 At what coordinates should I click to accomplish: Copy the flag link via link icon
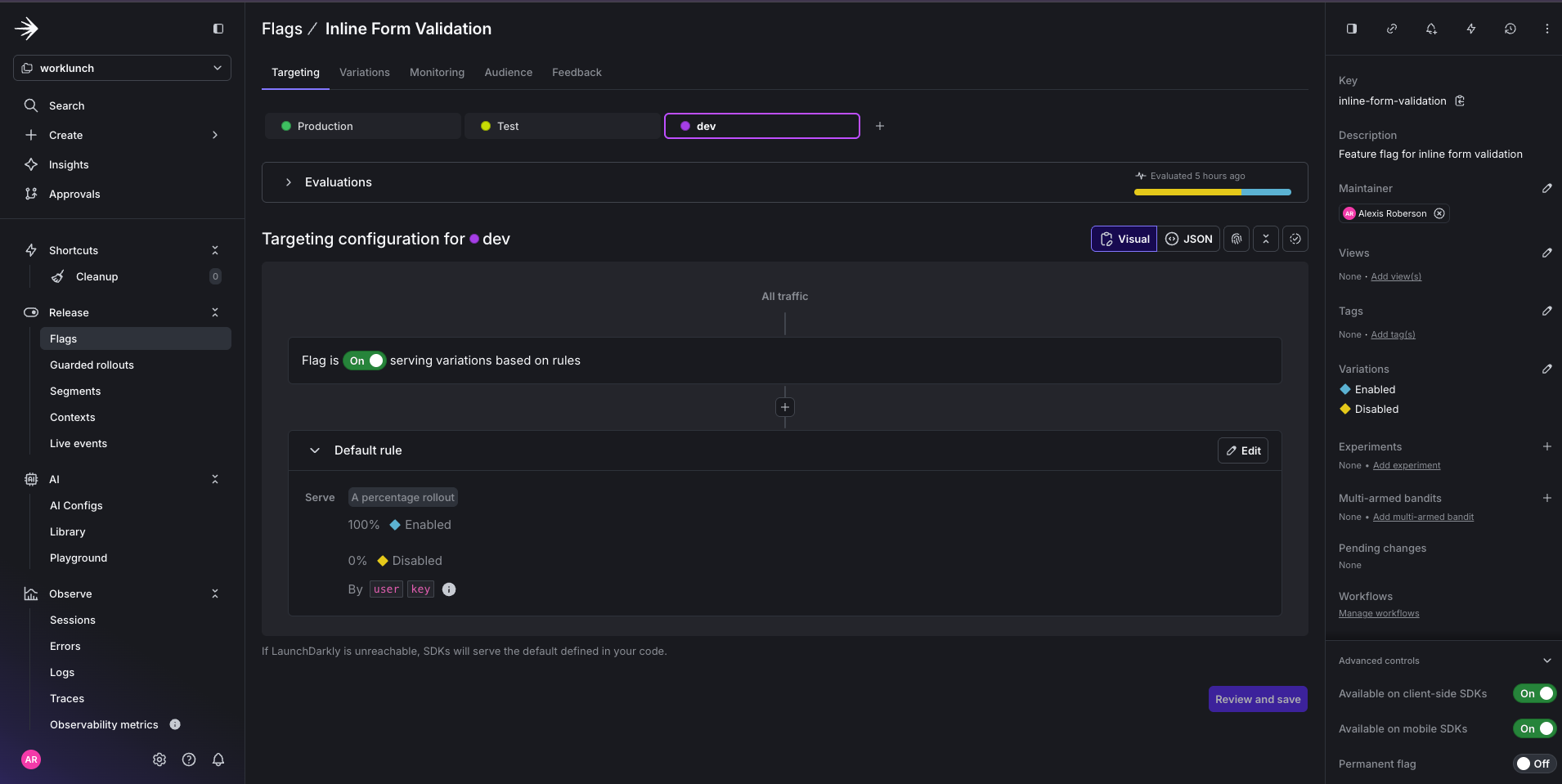pyautogui.click(x=1391, y=29)
